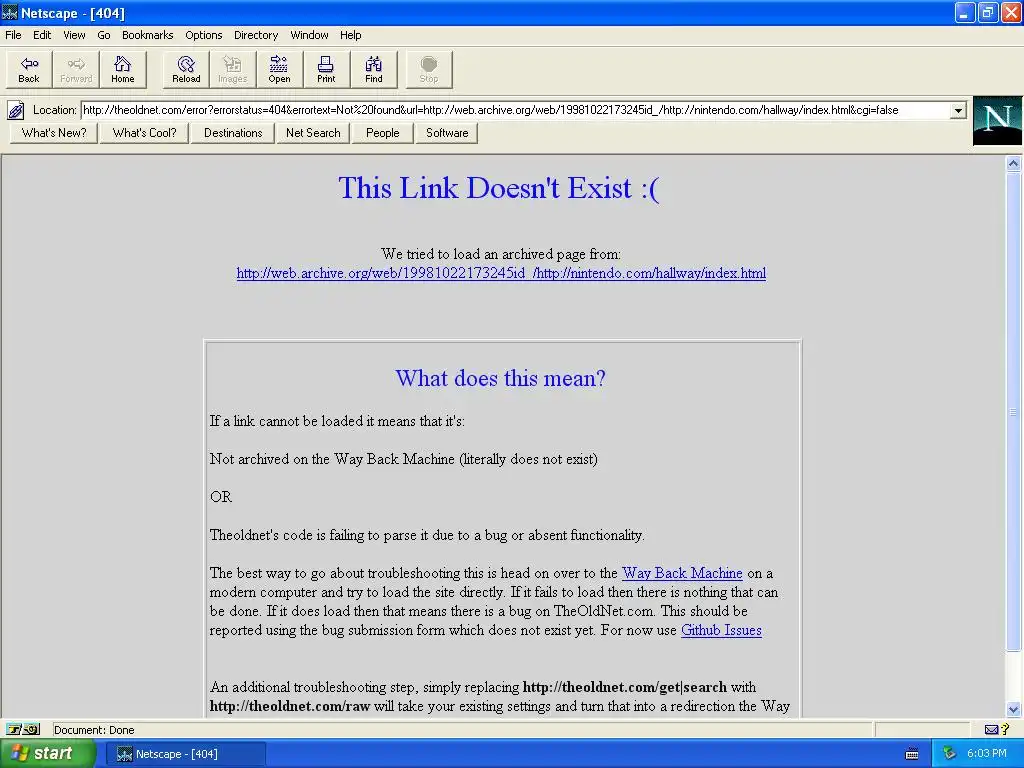Open the Github Issues link

click(x=721, y=630)
